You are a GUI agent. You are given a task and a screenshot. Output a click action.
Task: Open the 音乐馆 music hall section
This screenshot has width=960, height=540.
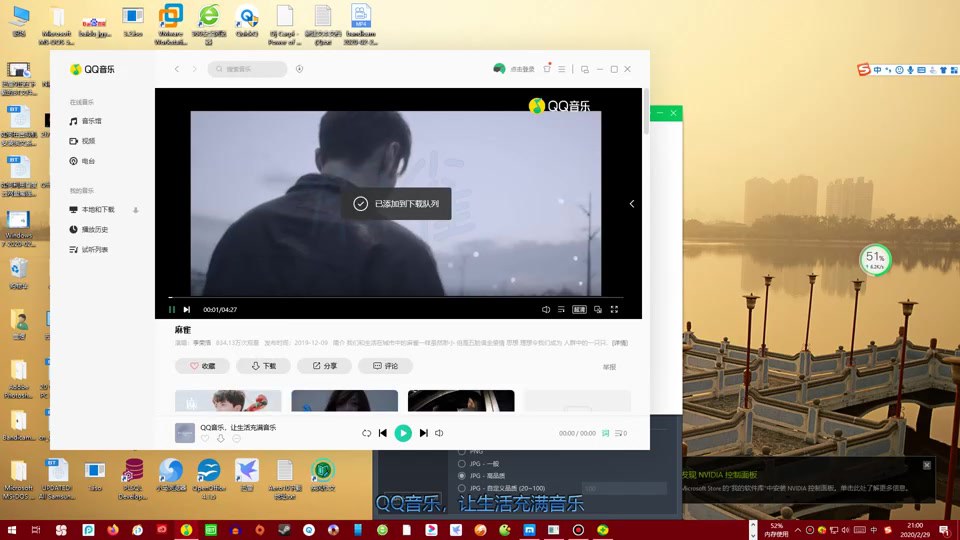click(x=86, y=121)
